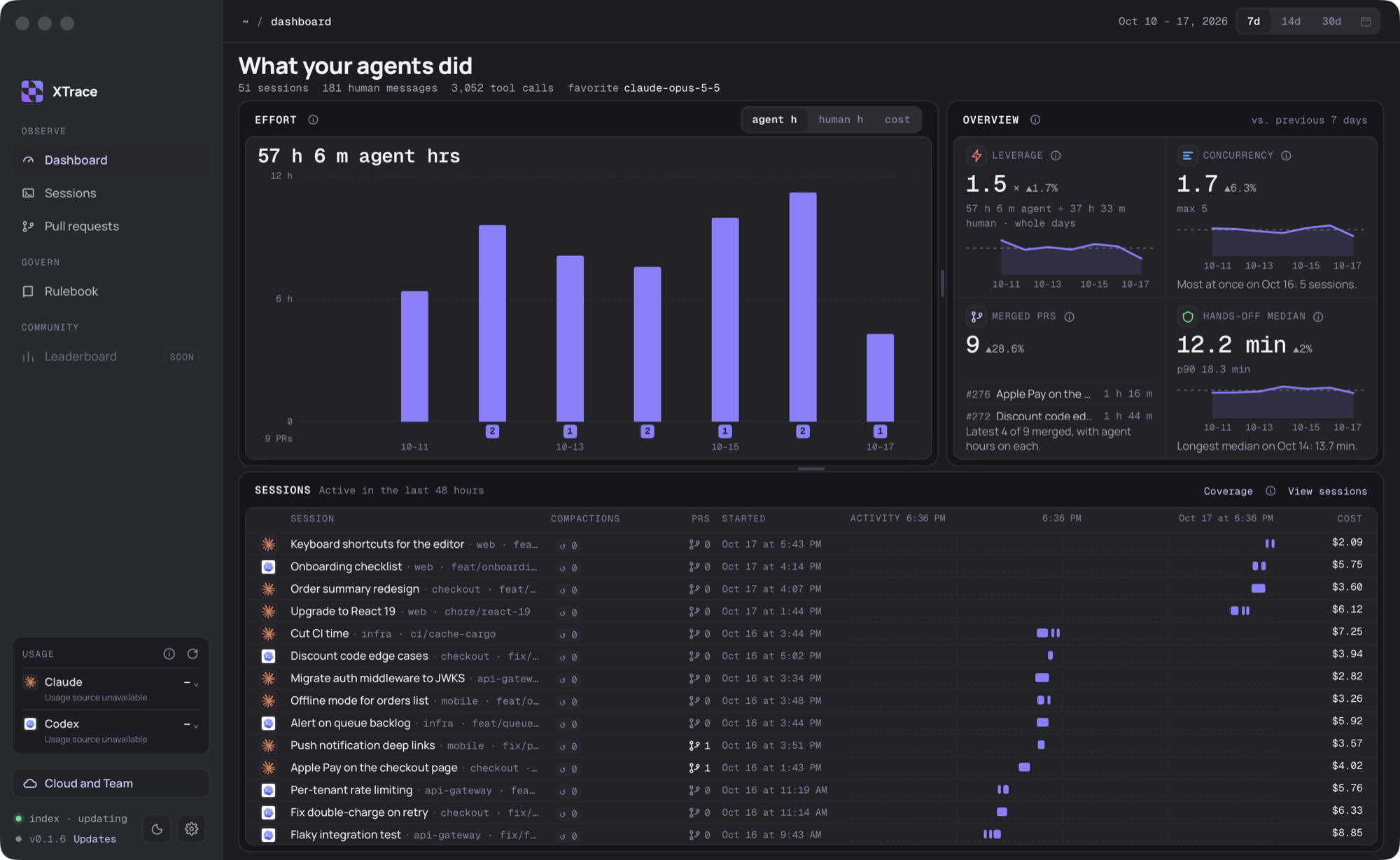1400x860 pixels.
Task: Open the Dashboard sidebar item
Action: (x=111, y=160)
